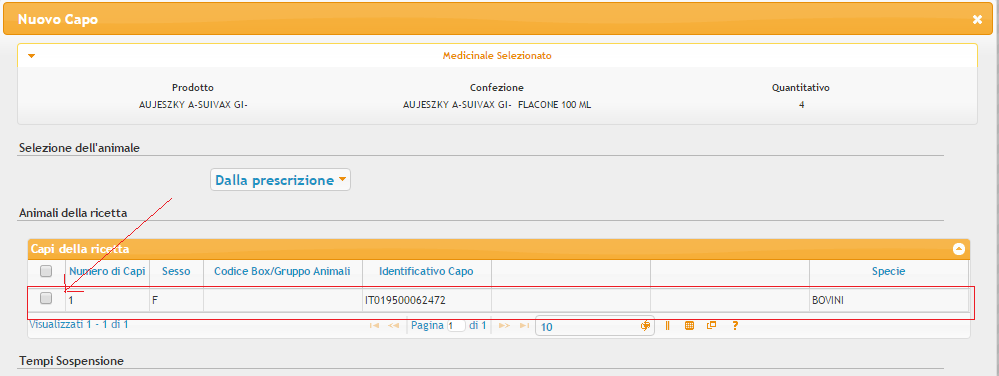Go to previous page of grid

pos(394,326)
